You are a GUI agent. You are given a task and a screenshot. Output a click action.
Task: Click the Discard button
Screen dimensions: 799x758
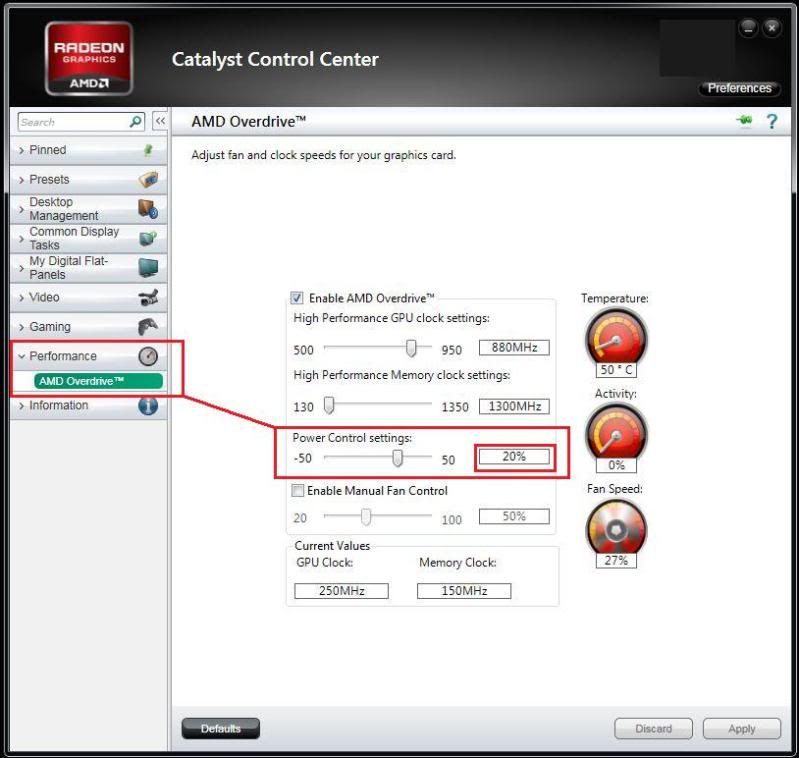[653, 728]
